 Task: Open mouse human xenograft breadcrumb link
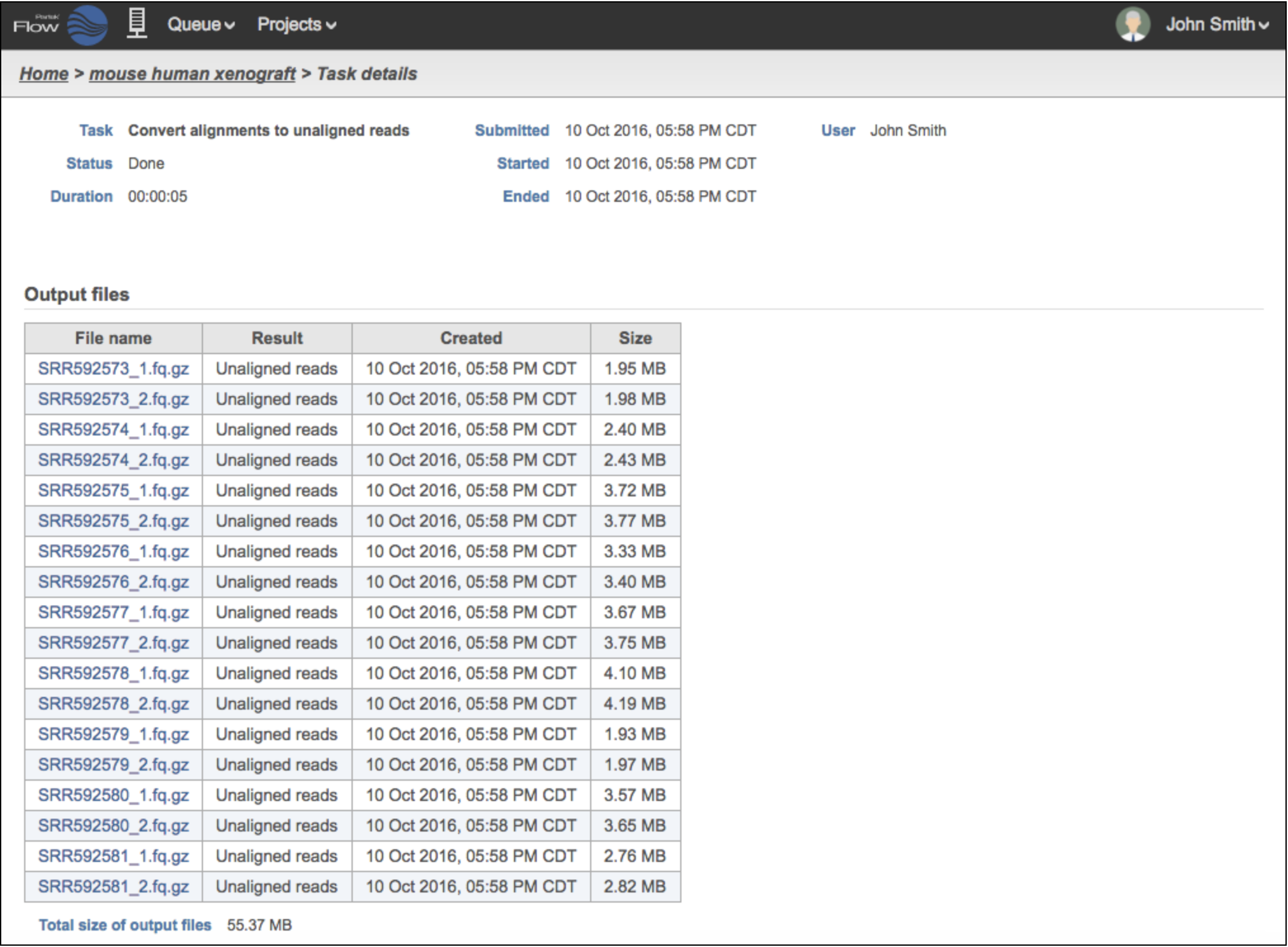pyautogui.click(x=192, y=74)
